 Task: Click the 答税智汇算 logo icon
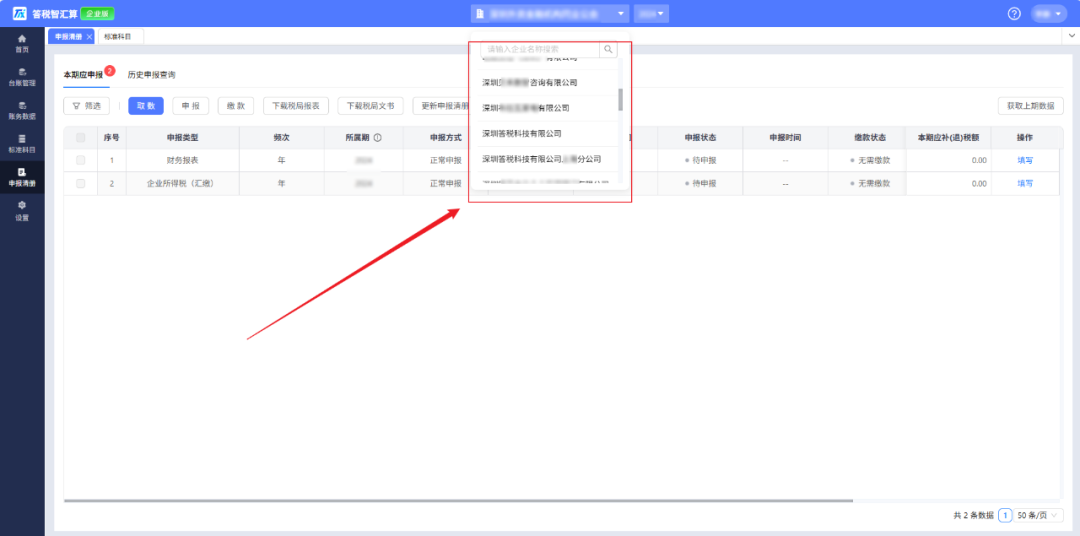pos(19,14)
